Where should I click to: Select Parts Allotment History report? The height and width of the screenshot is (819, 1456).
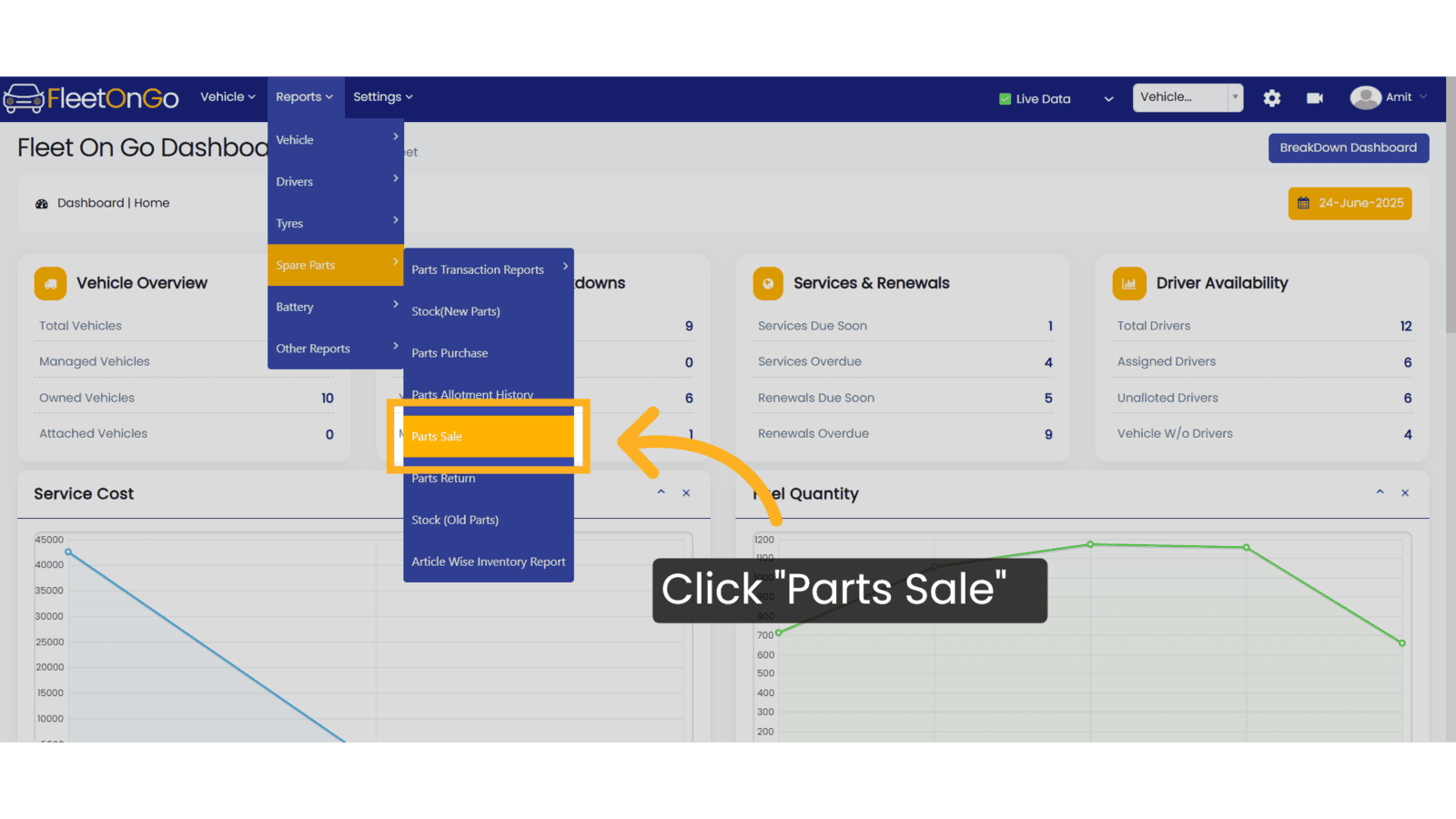[x=489, y=393]
